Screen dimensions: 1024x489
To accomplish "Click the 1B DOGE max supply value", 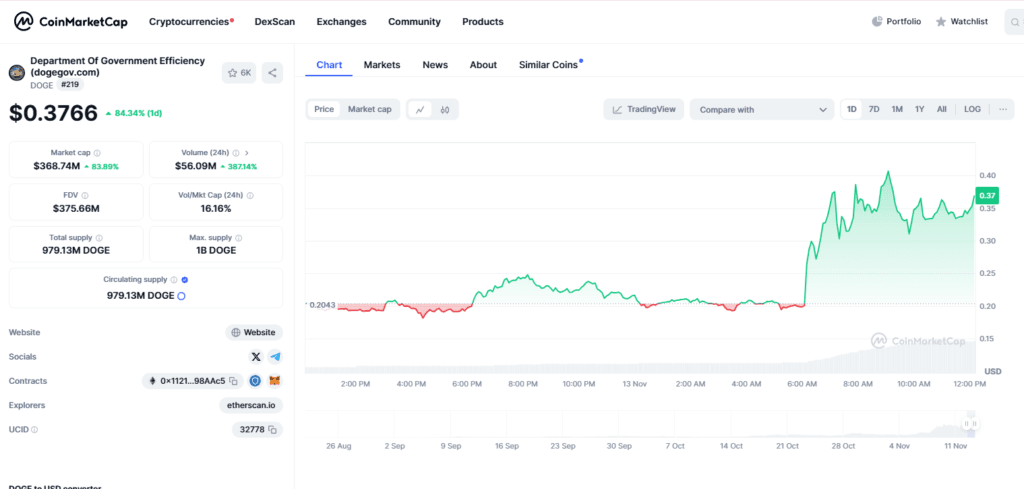I will click(x=216, y=250).
